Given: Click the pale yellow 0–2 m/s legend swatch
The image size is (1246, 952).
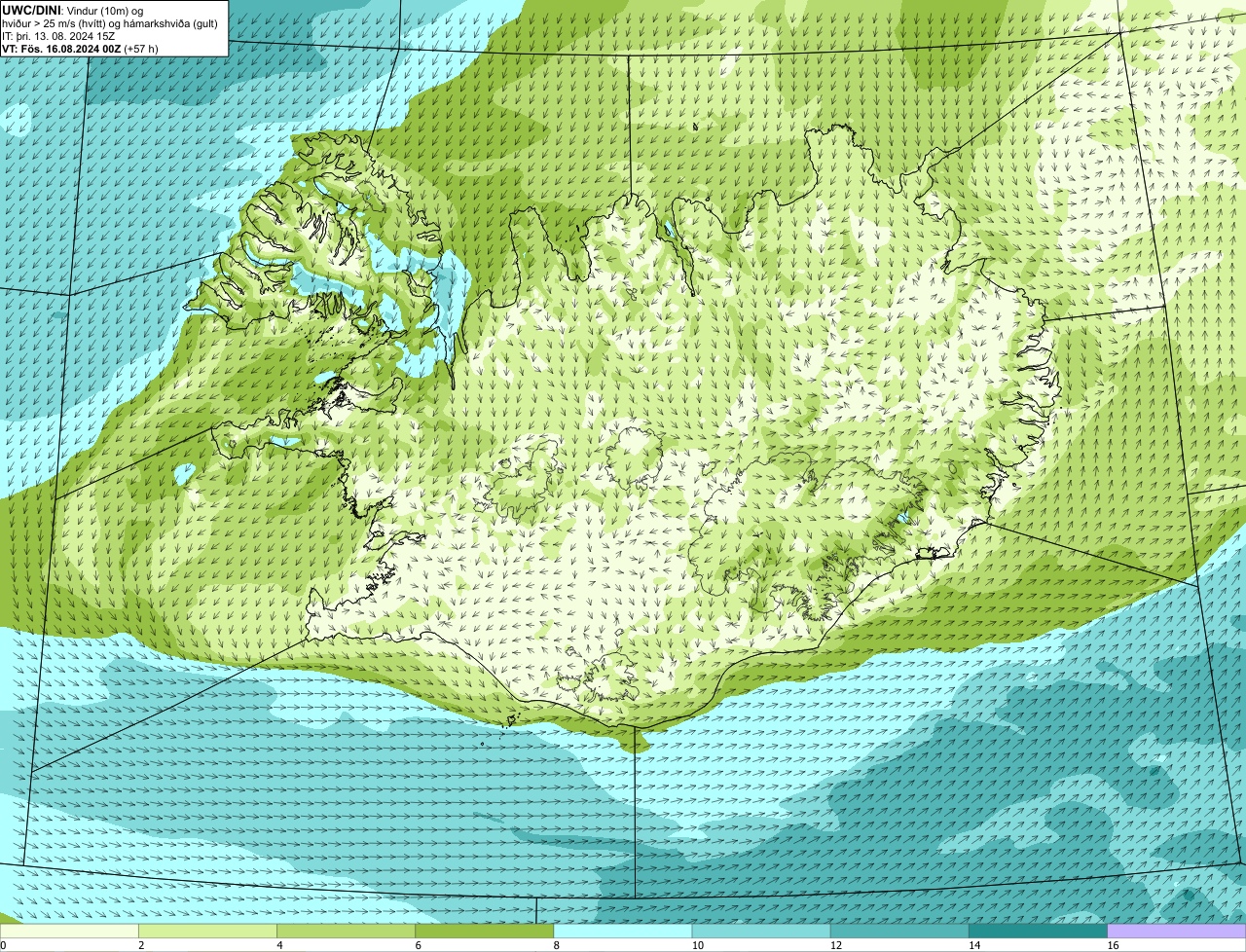Looking at the screenshot, I should (69, 932).
